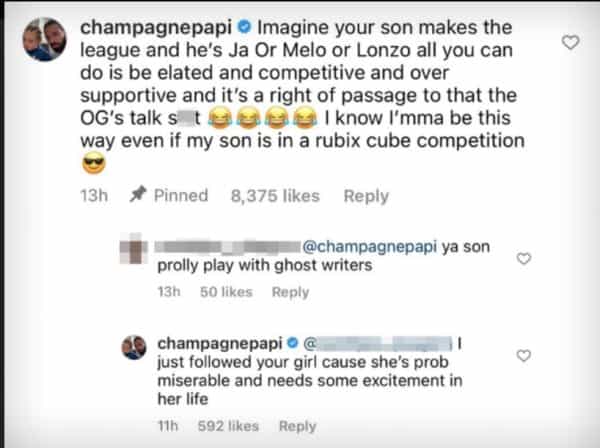Like the 'followed your girl' reply with the heart
This screenshot has height=448, width=600.
point(522,355)
